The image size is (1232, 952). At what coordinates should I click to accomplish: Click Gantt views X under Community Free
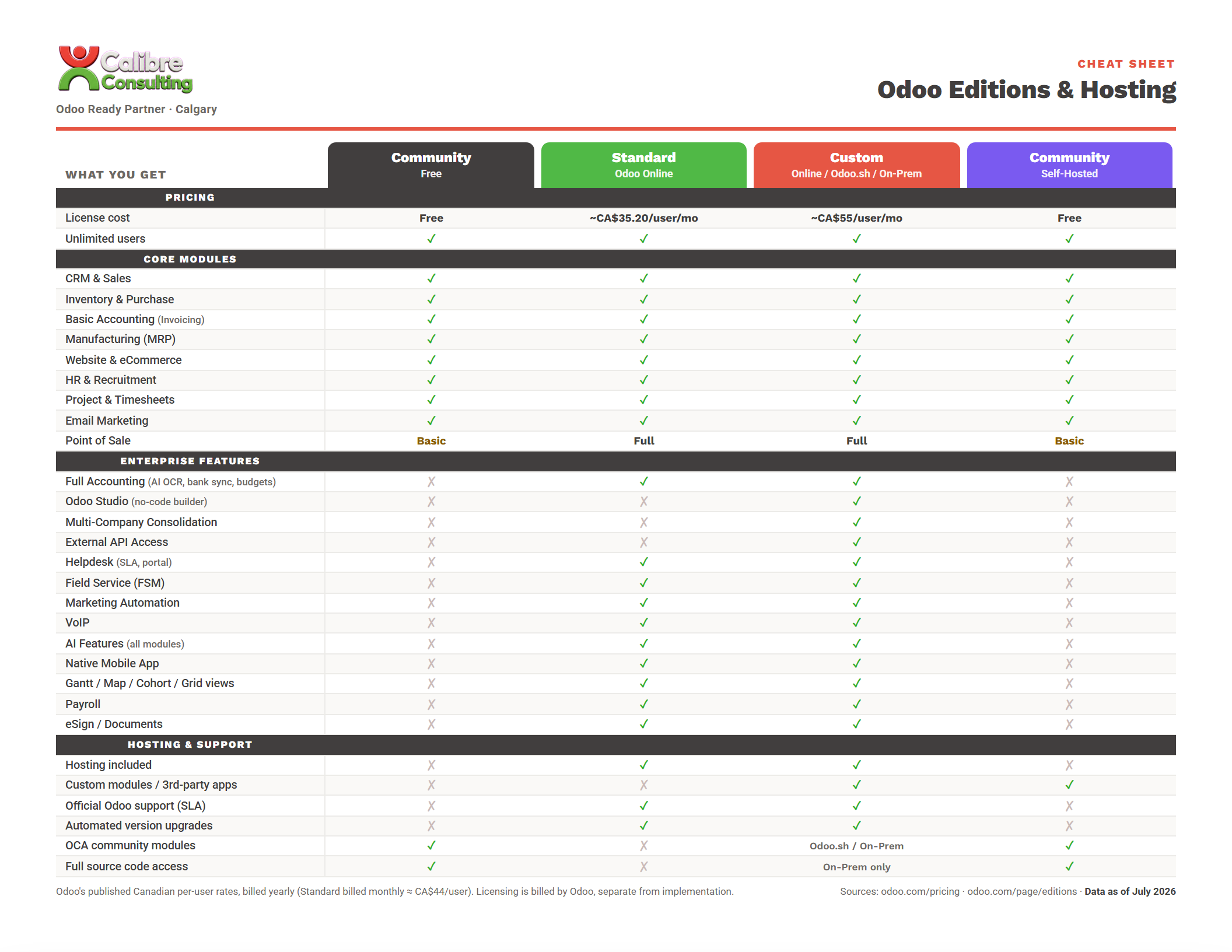pyautogui.click(x=431, y=684)
